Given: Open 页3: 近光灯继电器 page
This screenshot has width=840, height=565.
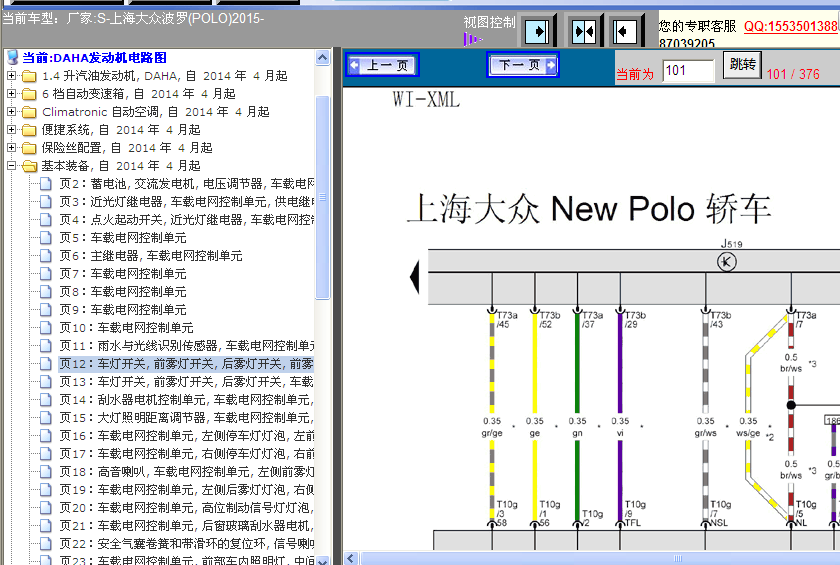Looking at the screenshot, I should coord(186,202).
